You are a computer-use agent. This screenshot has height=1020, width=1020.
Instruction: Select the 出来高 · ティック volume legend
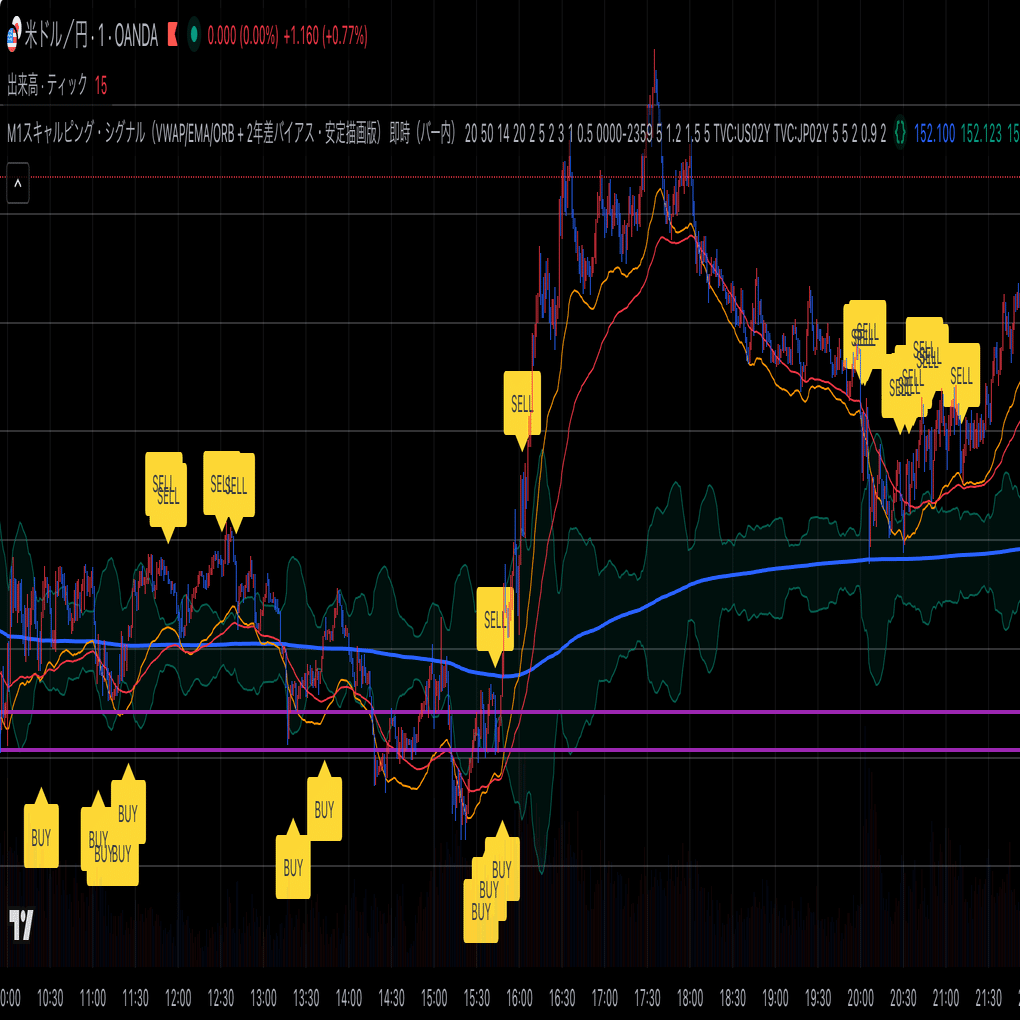tap(47, 85)
